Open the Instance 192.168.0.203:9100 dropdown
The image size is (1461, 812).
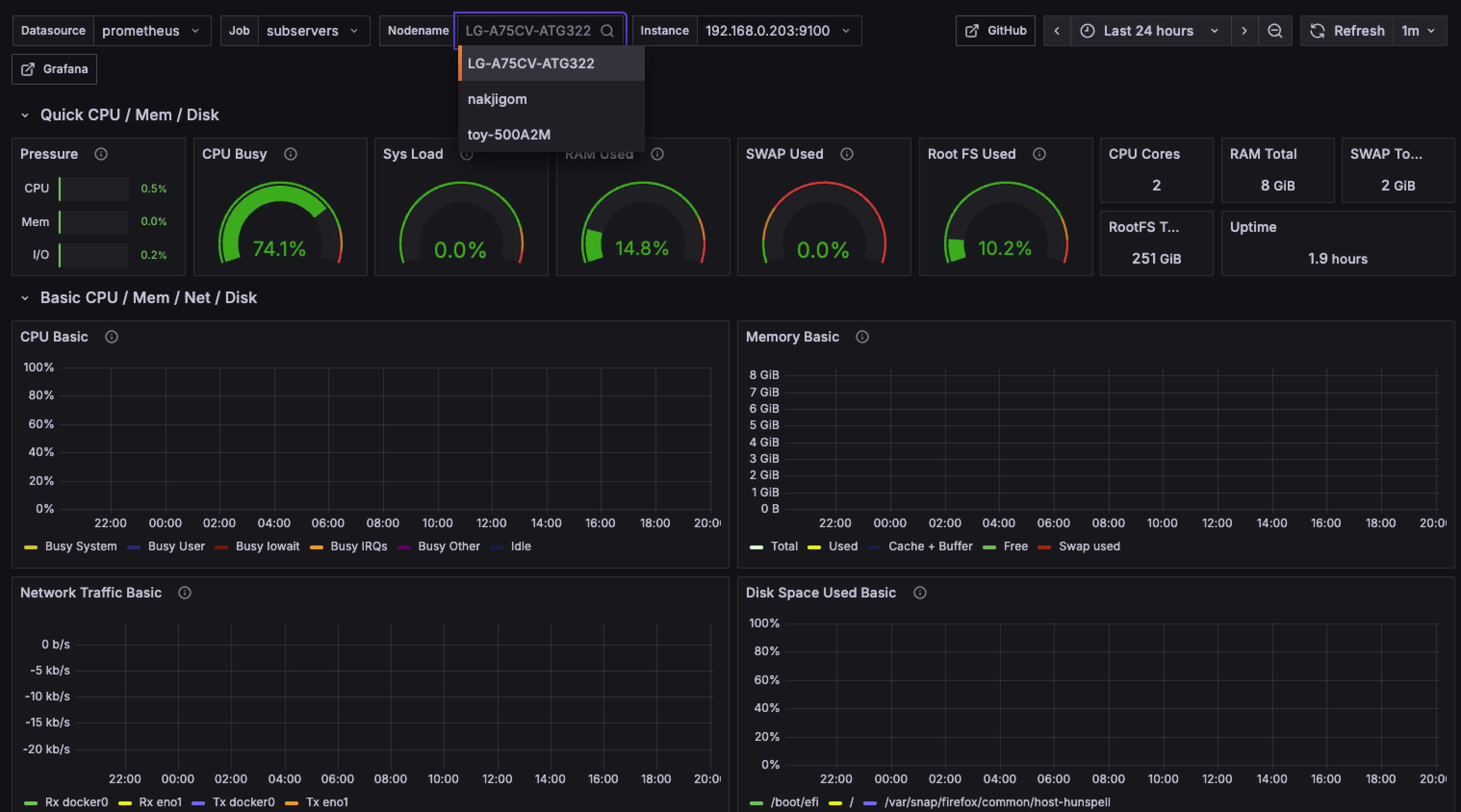pos(778,31)
